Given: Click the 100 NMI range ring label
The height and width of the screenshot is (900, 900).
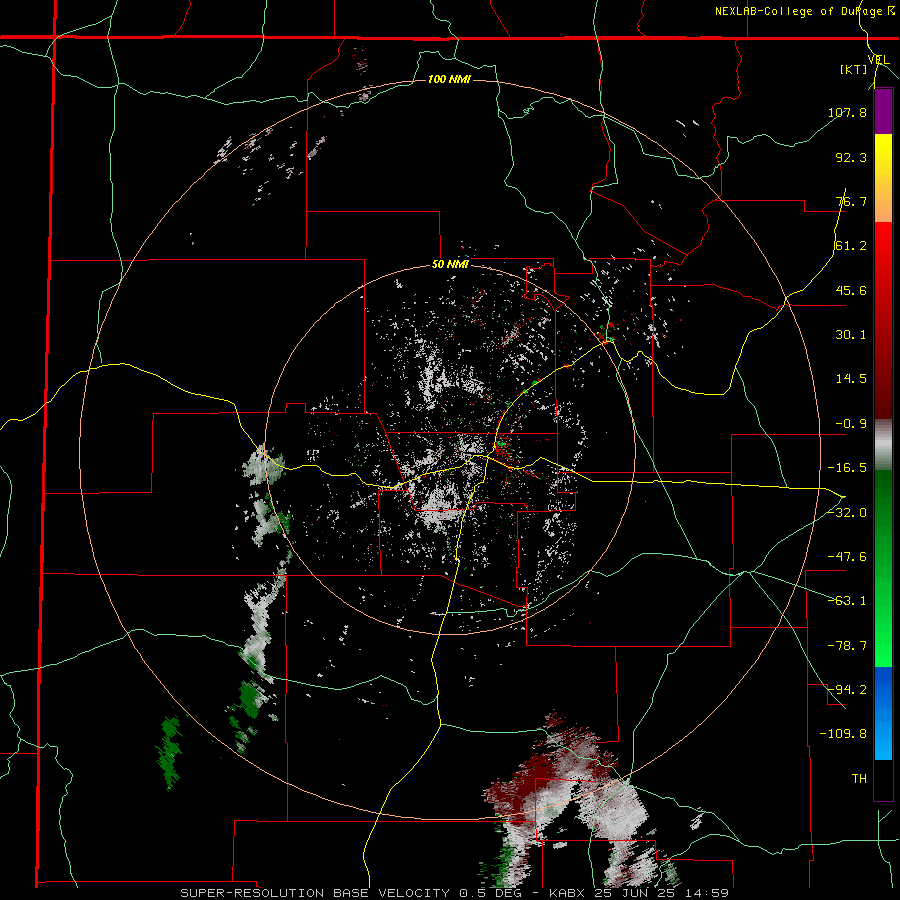Looking at the screenshot, I should tap(449, 79).
